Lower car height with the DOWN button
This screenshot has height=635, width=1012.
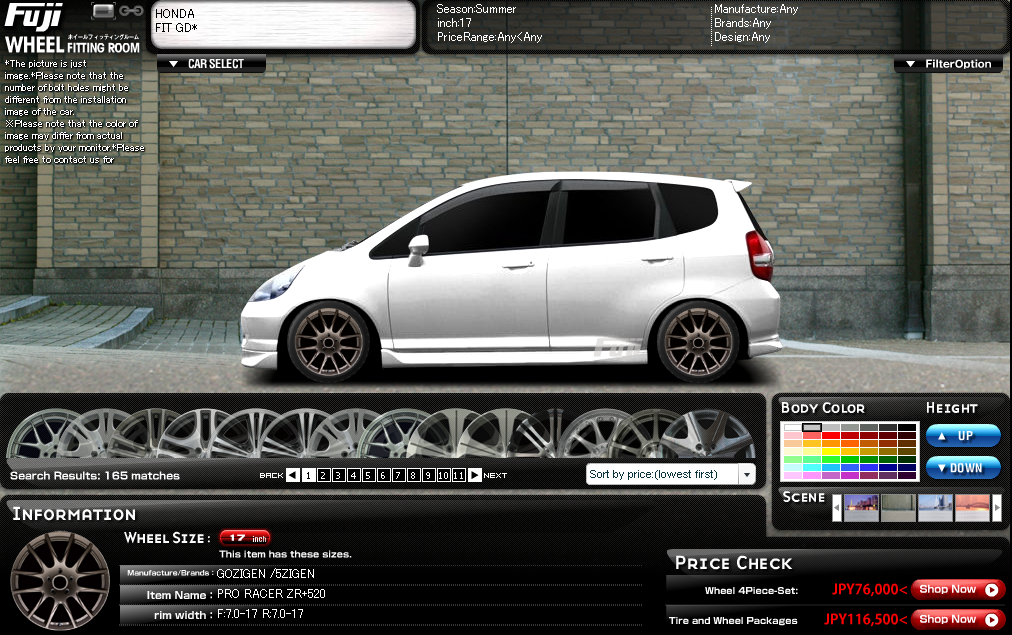[963, 467]
